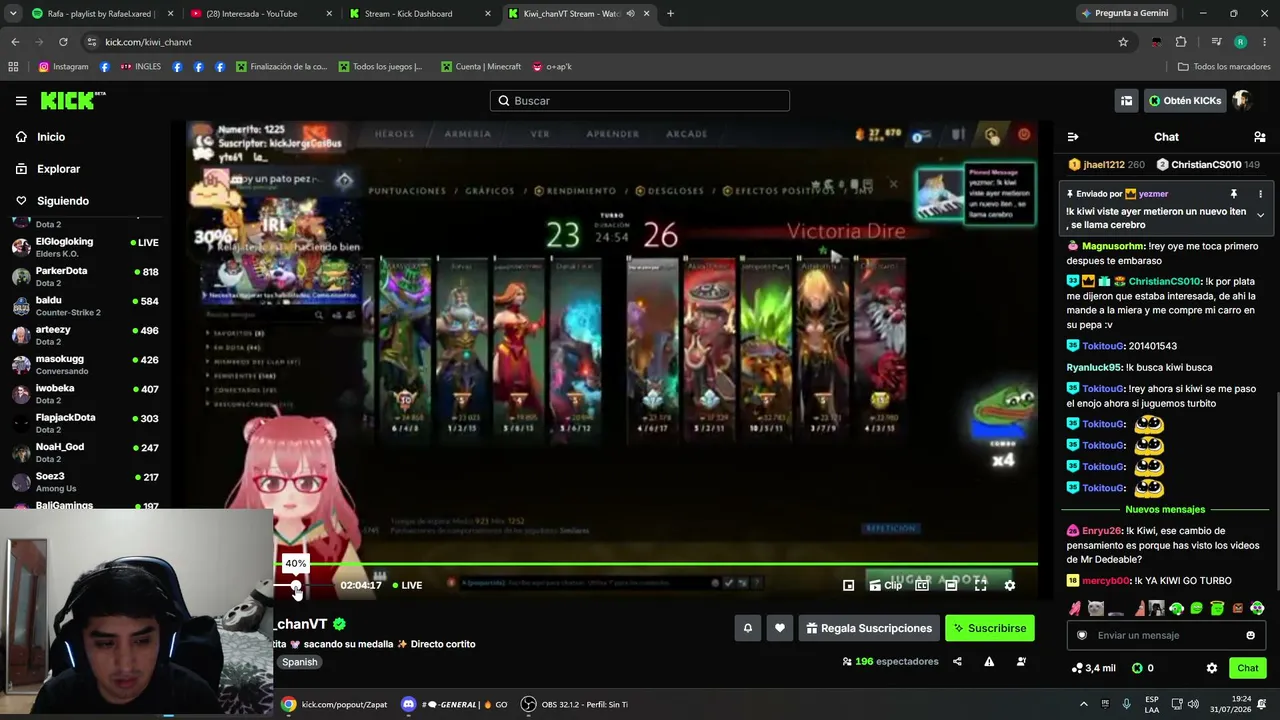Open the user profile avatar menu
Image resolution: width=1280 pixels, height=720 pixels.
(1242, 101)
